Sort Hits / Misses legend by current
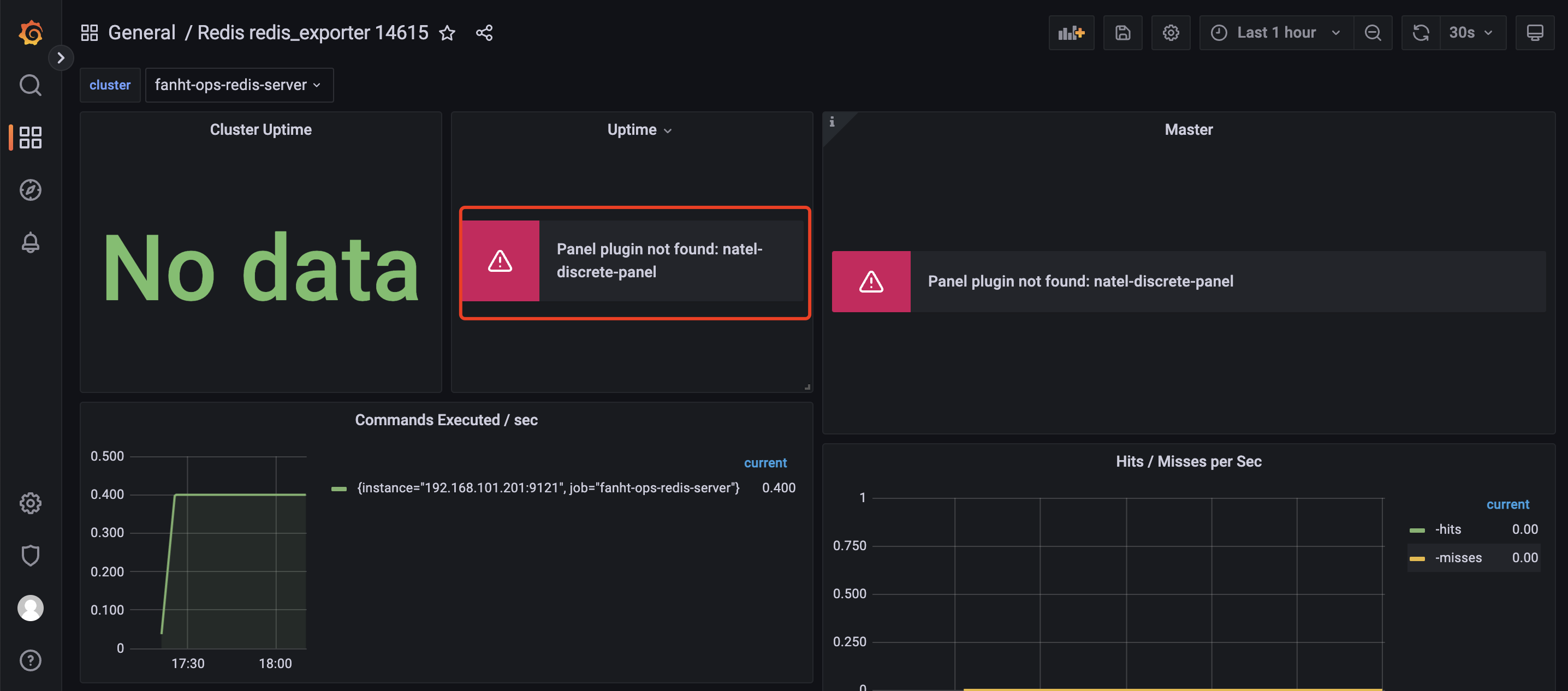1568x691 pixels. 1508,504
